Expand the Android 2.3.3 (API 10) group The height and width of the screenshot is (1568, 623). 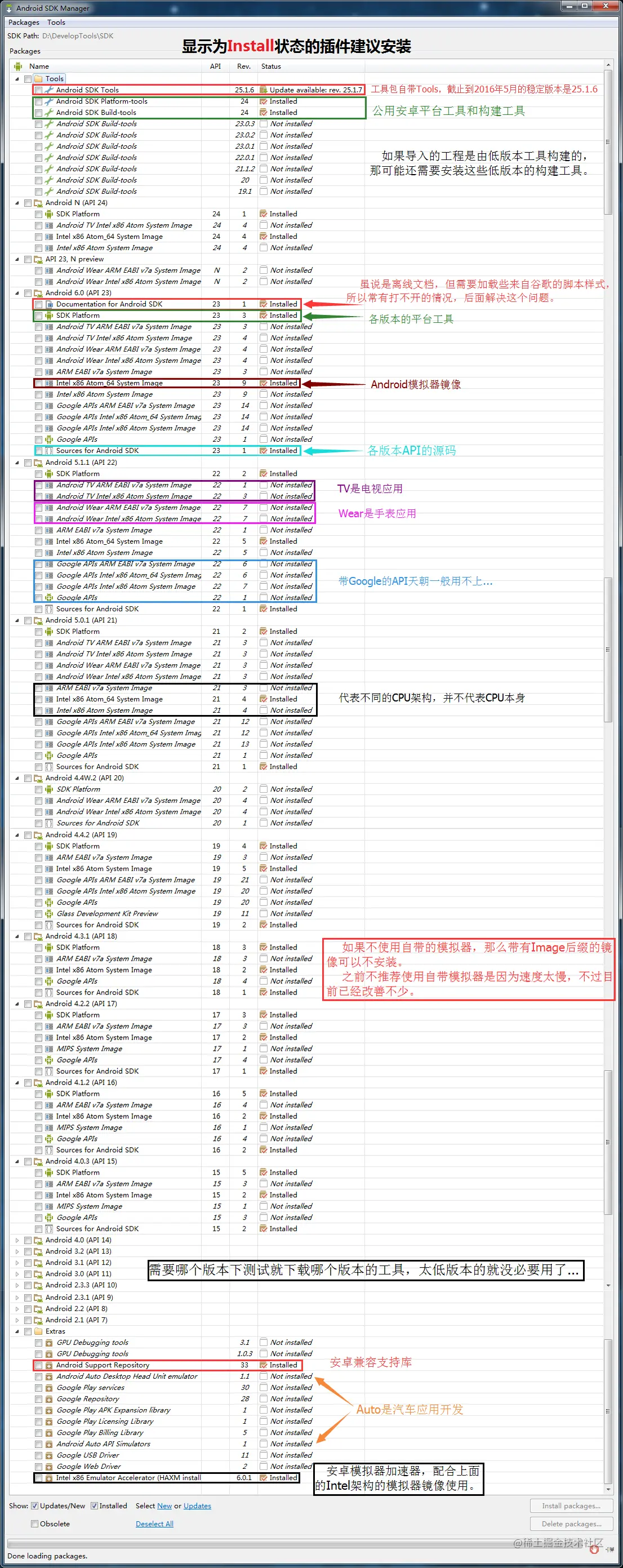(x=17, y=1286)
